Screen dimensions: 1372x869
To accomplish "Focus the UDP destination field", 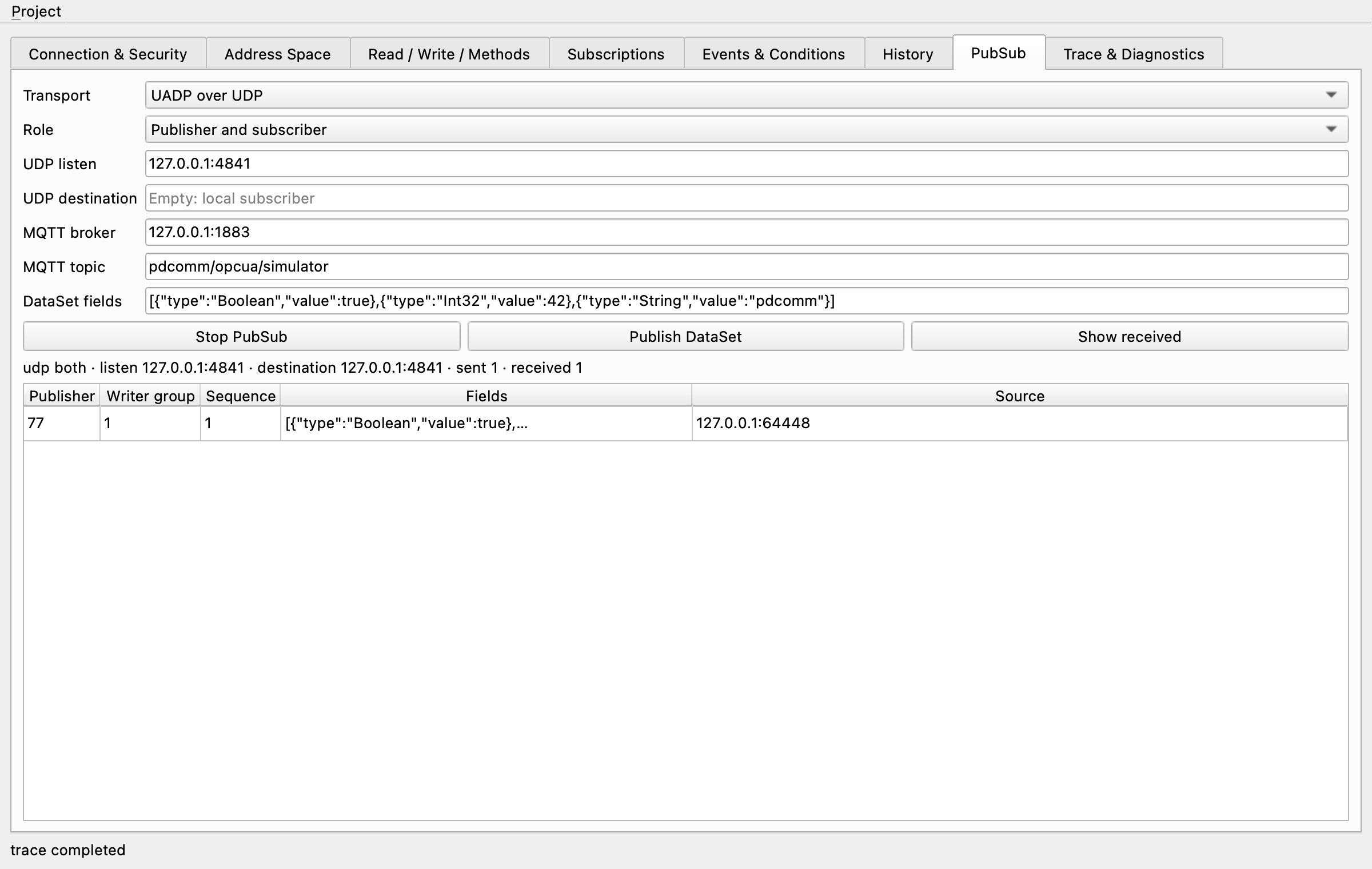I will click(x=747, y=198).
